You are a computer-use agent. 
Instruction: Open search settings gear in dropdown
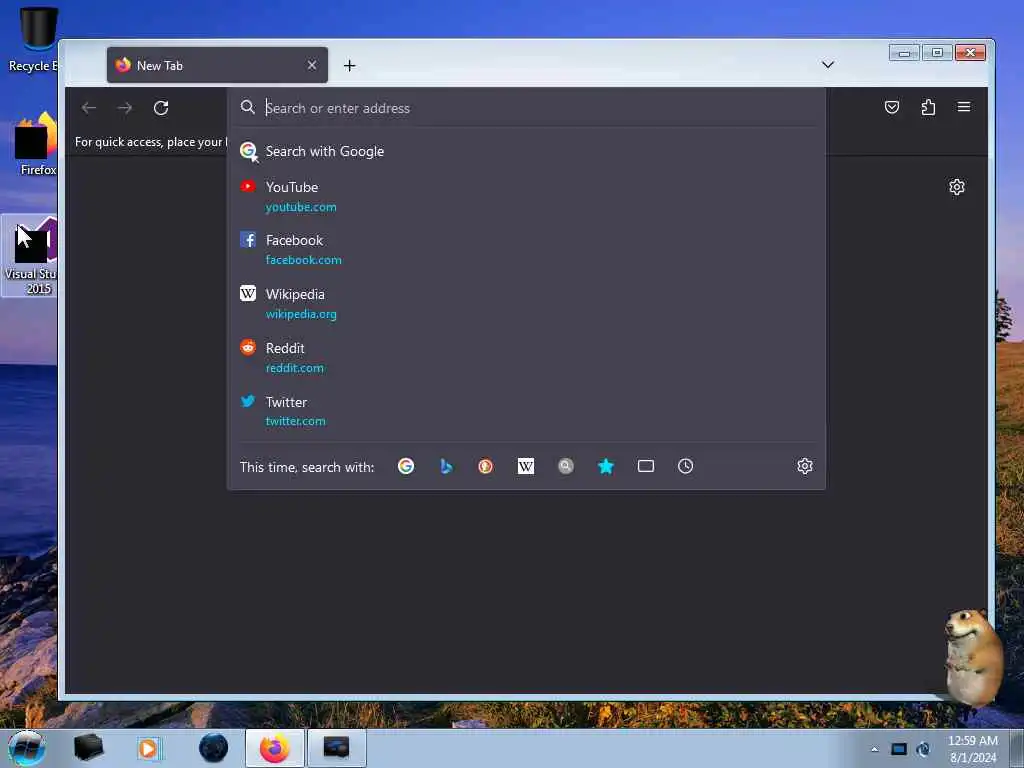[x=805, y=466]
